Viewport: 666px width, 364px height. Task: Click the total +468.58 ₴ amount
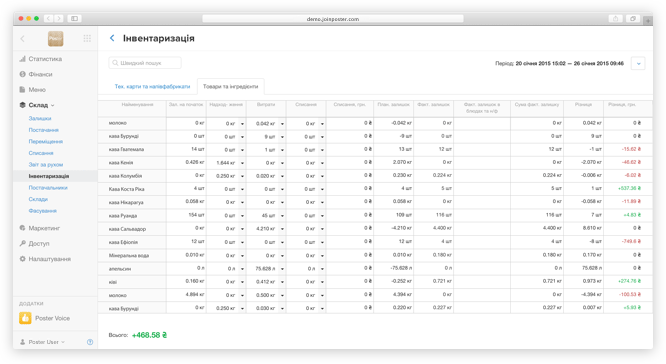pos(149,335)
